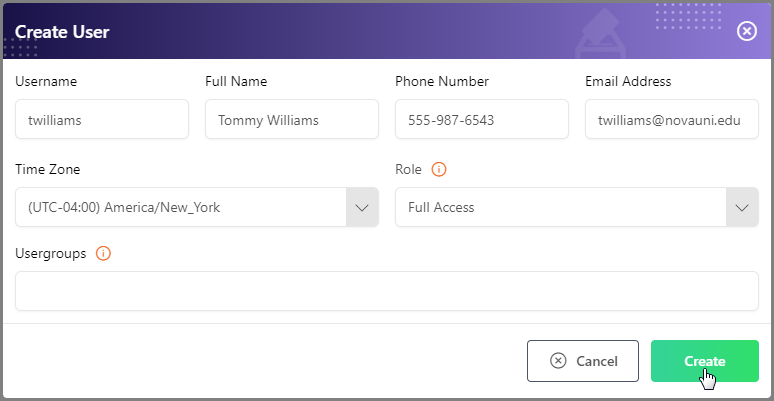Click the Usergroups info icon
The height and width of the screenshot is (401, 774).
pos(103,253)
